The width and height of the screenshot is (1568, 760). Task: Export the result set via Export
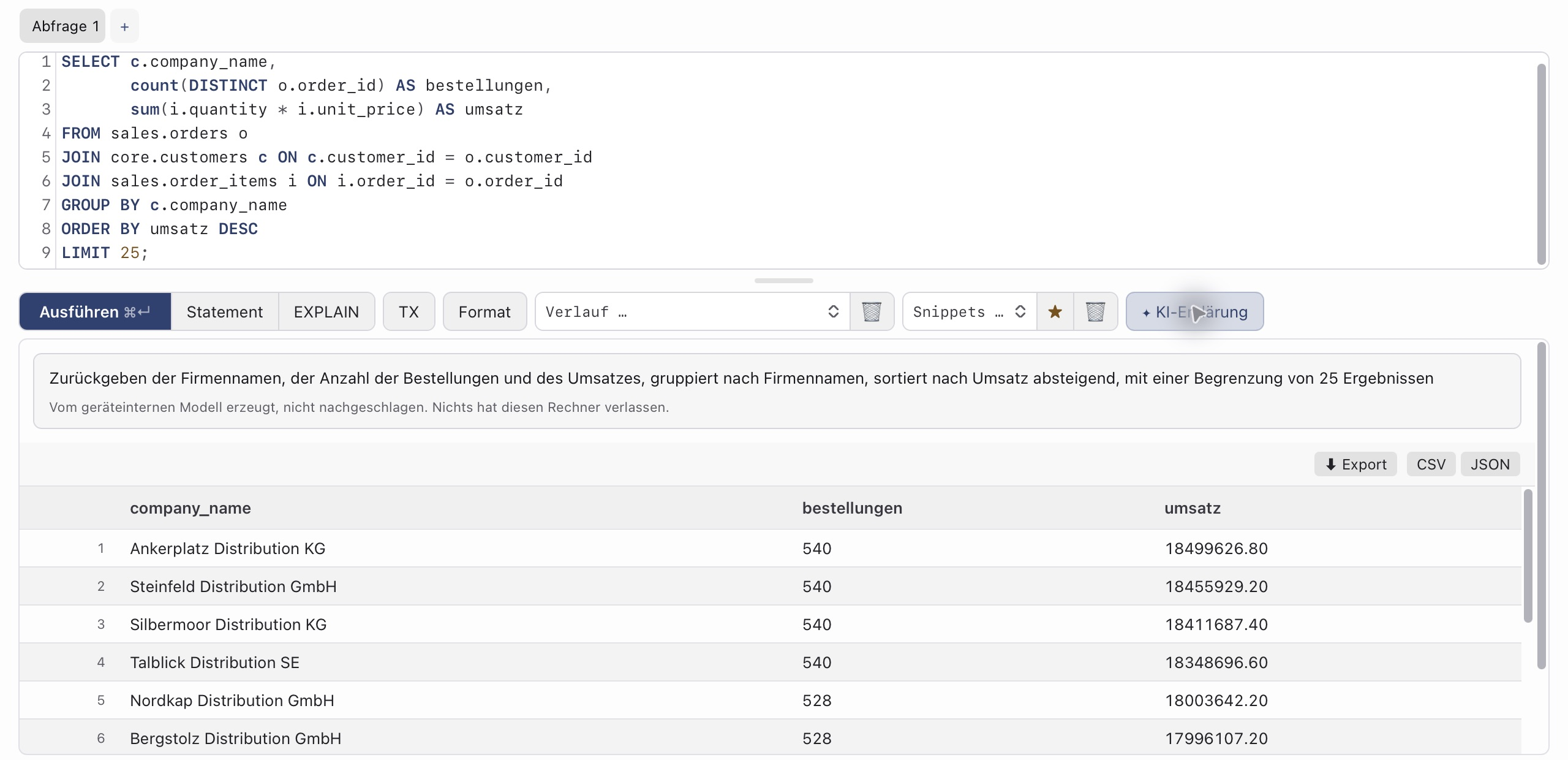click(1355, 464)
